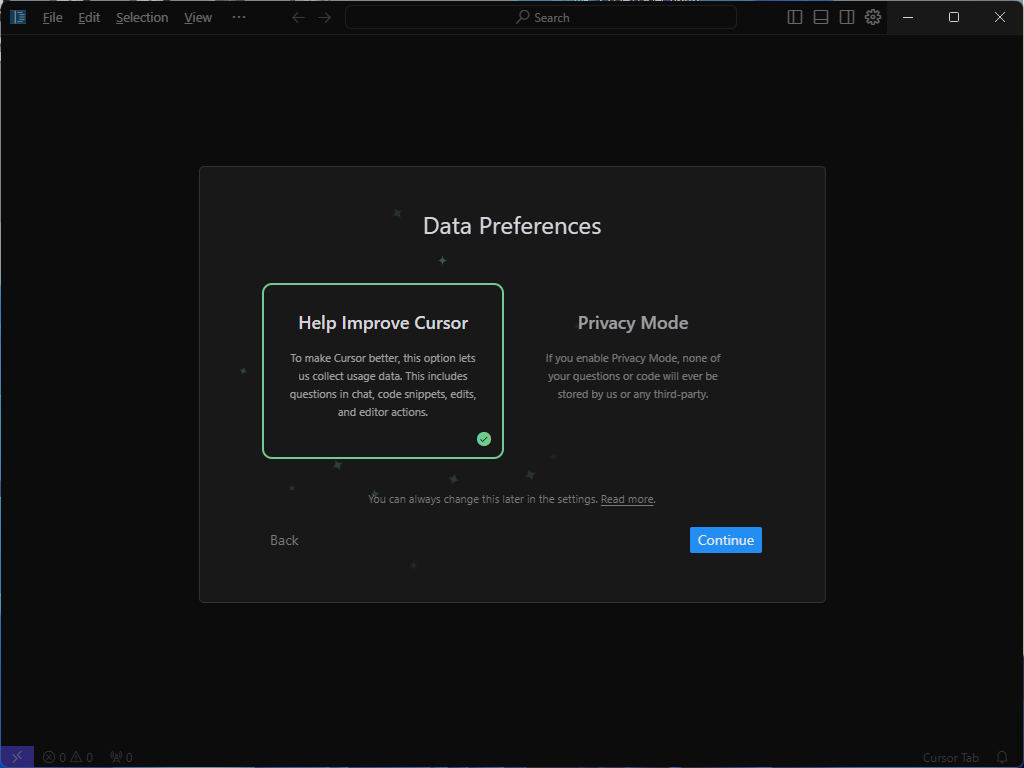The image size is (1024, 768).
Task: Toggle the secondary sidebar layout icon
Action: 847,18
